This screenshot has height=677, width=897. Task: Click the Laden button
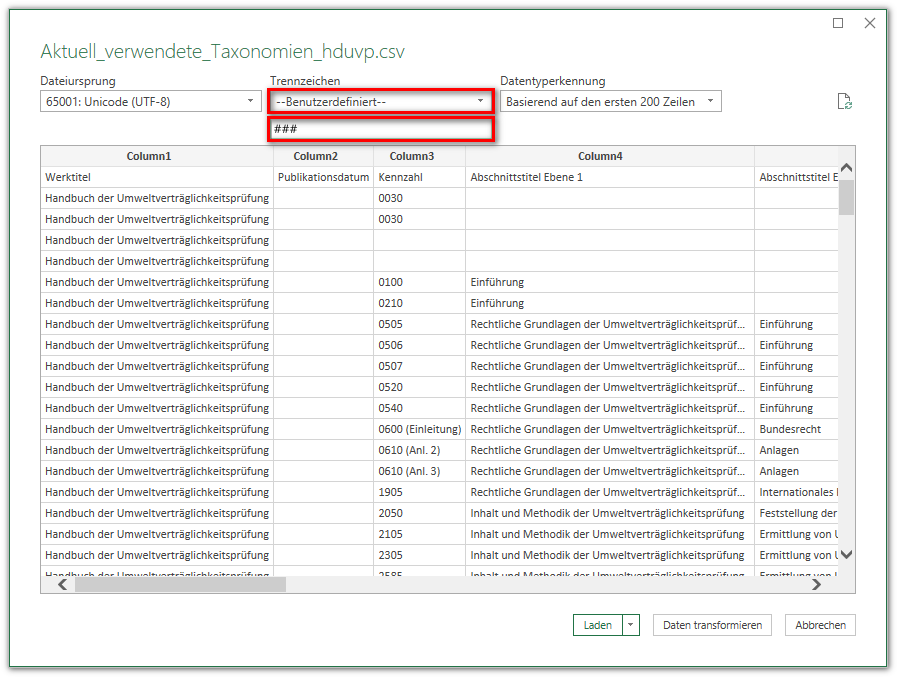598,625
